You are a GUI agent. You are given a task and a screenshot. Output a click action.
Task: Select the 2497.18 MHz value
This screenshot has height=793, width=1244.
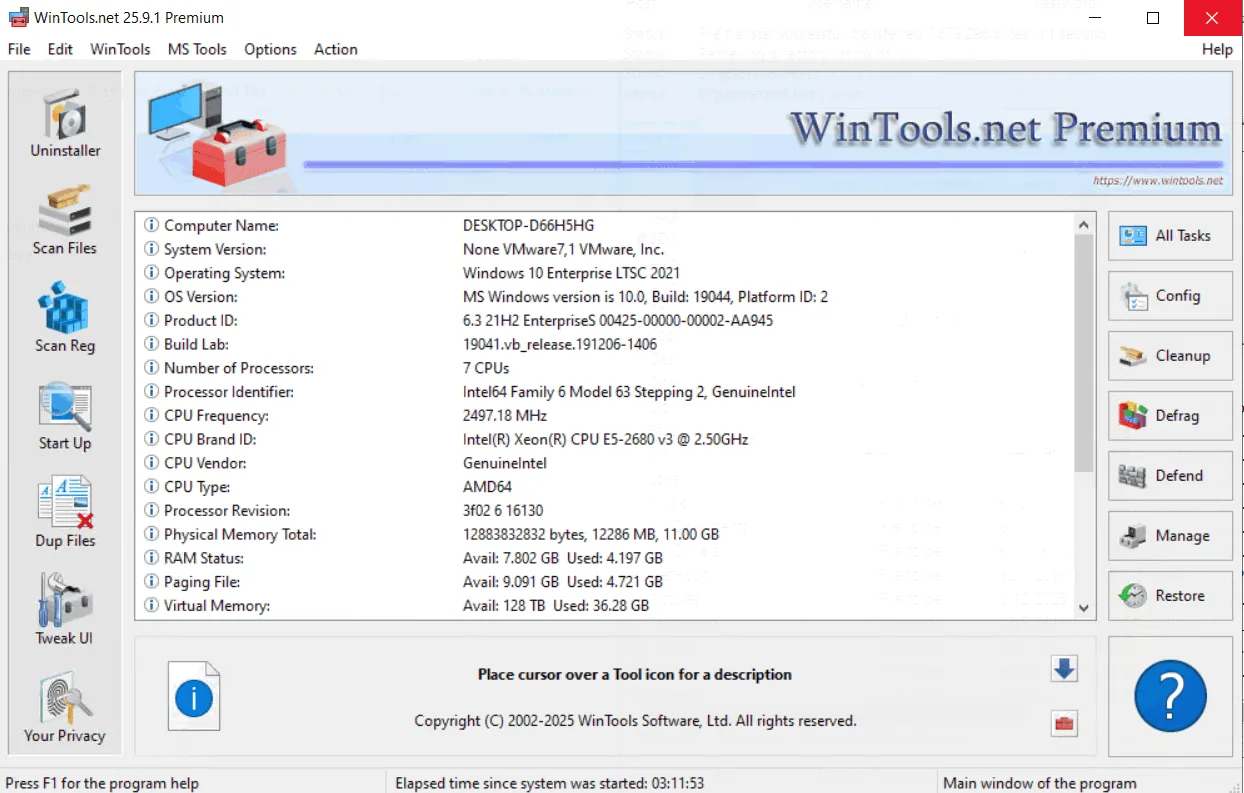pos(505,415)
